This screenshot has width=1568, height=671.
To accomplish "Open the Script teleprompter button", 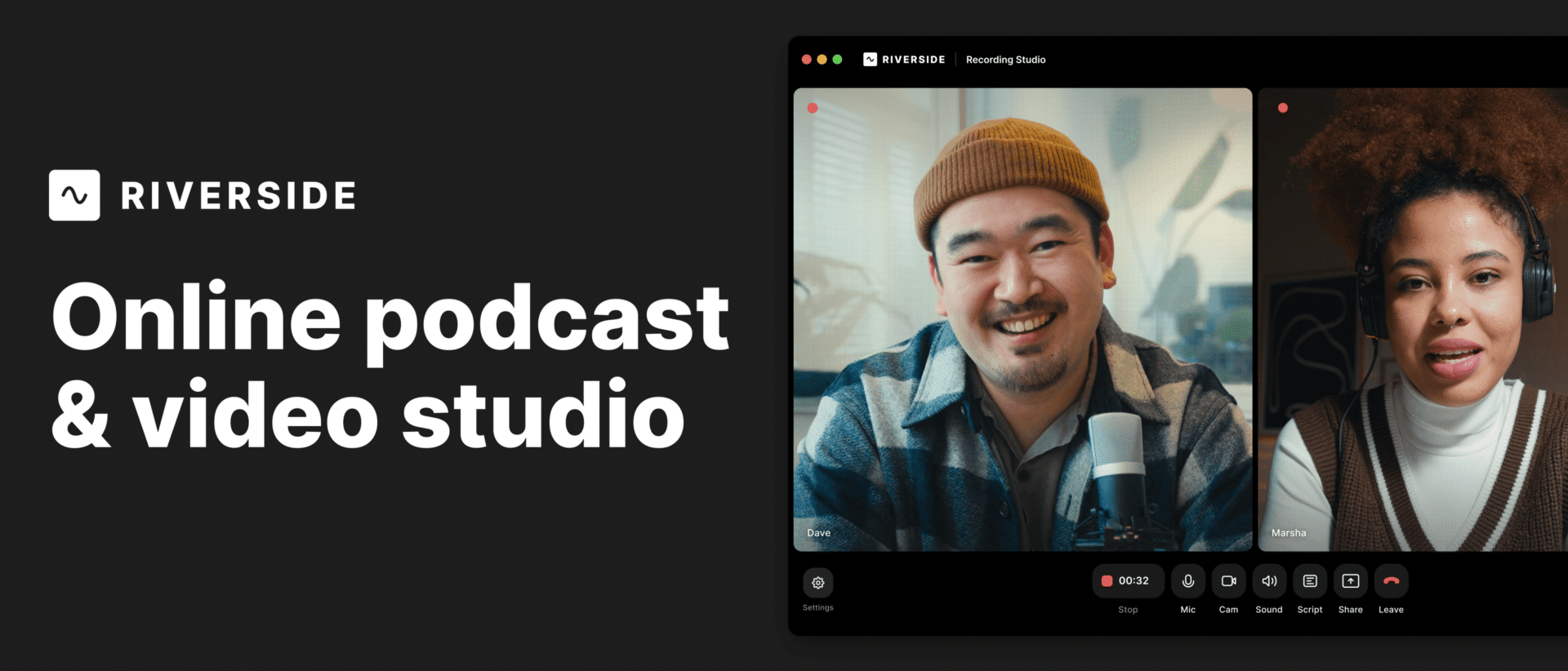I will click(1310, 581).
